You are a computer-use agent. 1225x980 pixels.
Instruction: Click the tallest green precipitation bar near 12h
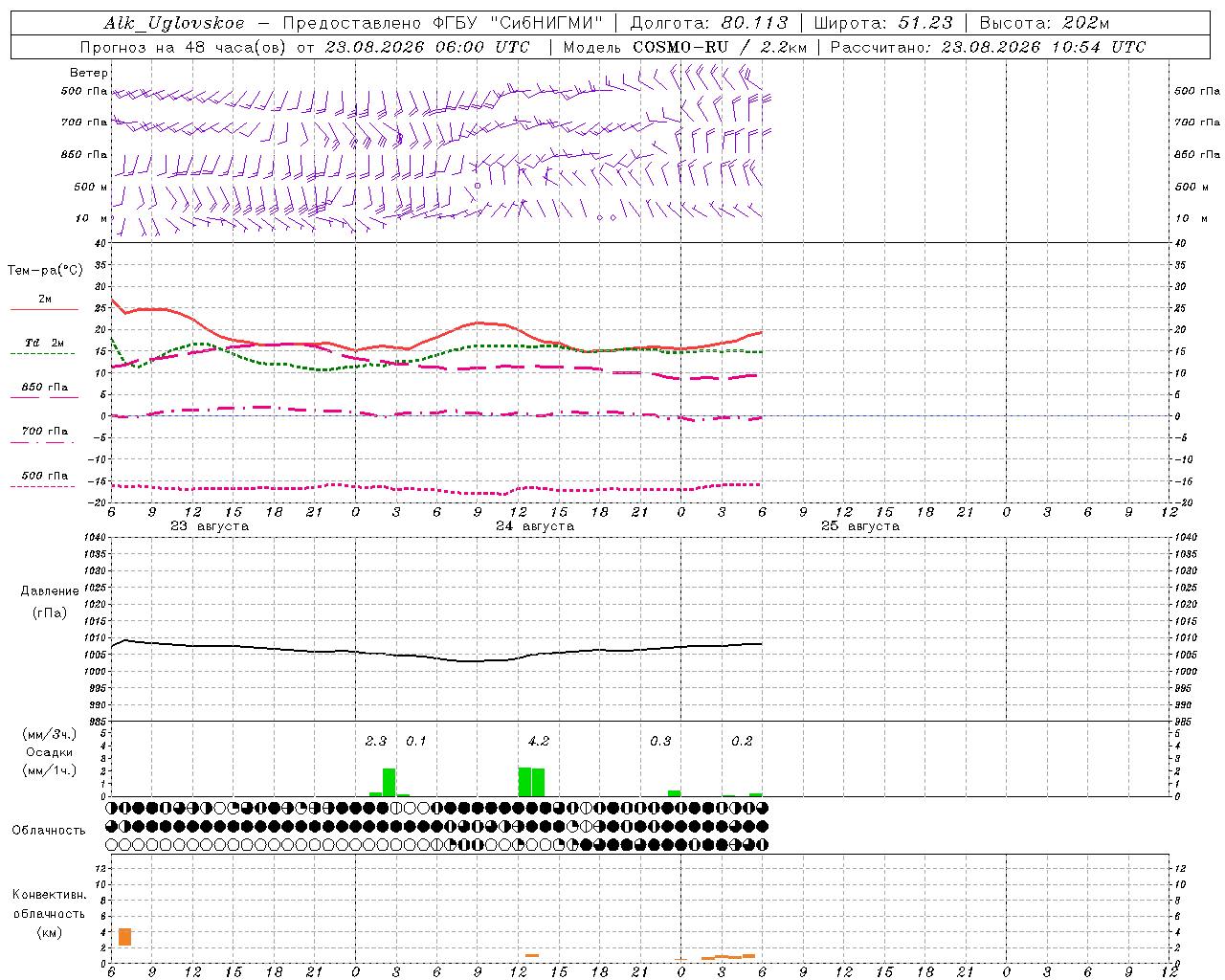524,781
